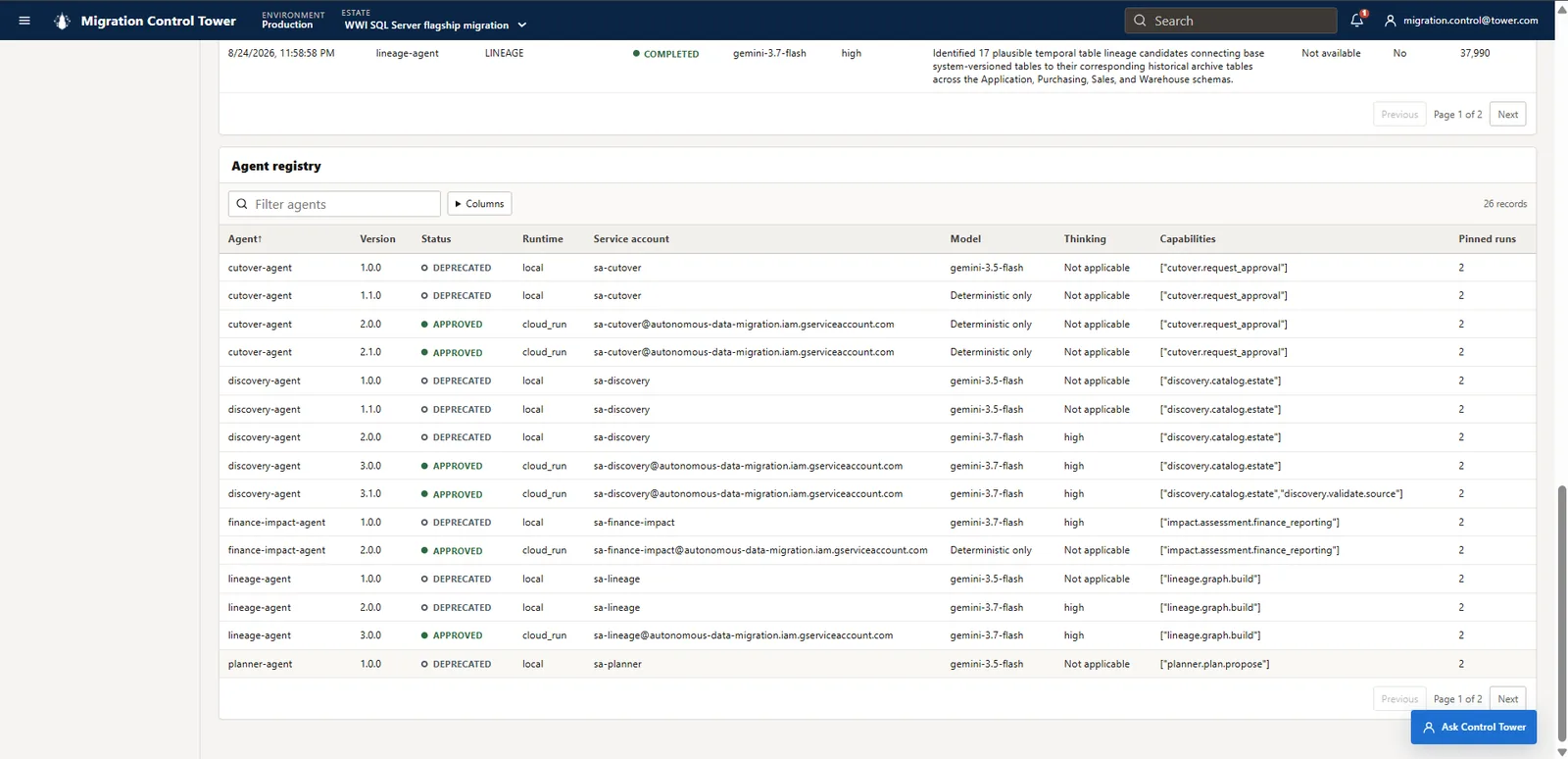Click the scrollbar down arrow
Screen dimensions: 1568x759
pyautogui.click(x=1562, y=752)
